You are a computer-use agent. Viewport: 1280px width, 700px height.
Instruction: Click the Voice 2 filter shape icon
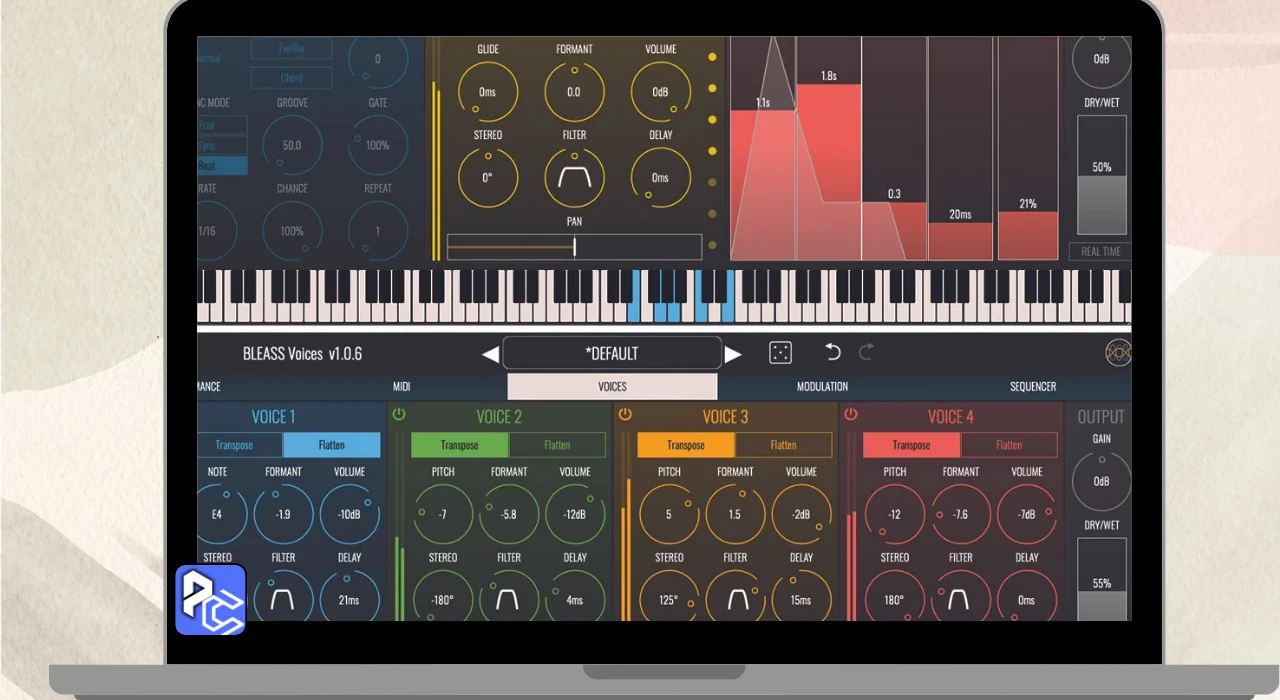(x=509, y=600)
